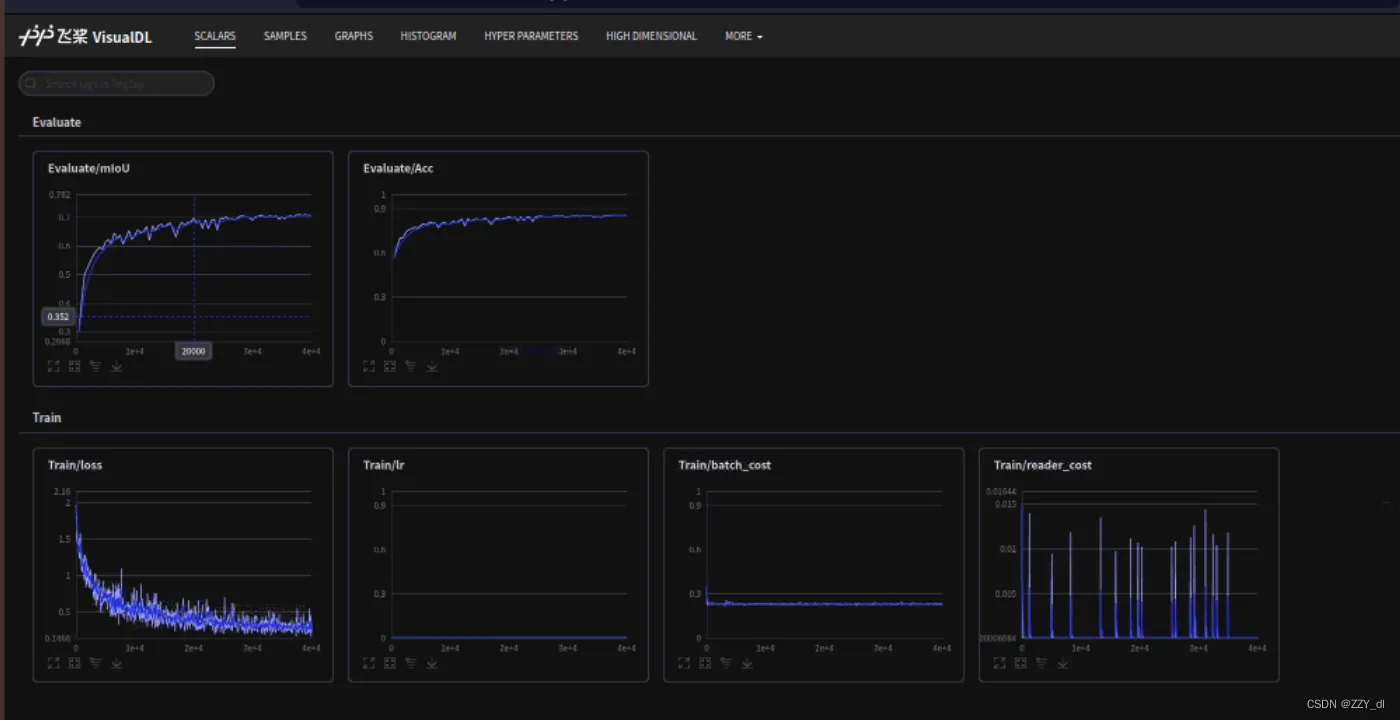Open the HISTOGRAM tab

pyautogui.click(x=428, y=36)
